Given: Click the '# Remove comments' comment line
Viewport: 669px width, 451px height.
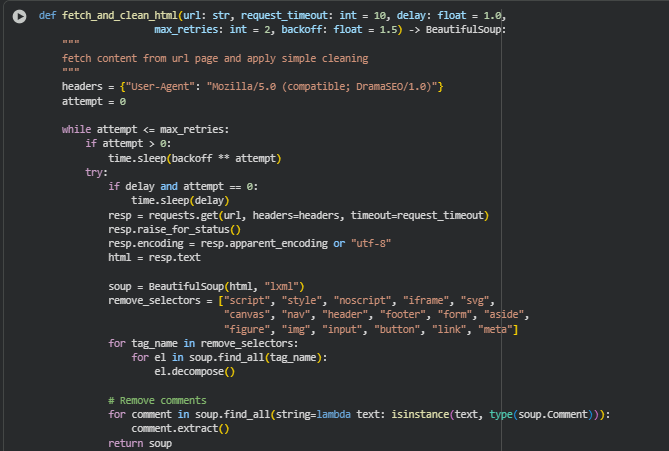Looking at the screenshot, I should 157,400.
